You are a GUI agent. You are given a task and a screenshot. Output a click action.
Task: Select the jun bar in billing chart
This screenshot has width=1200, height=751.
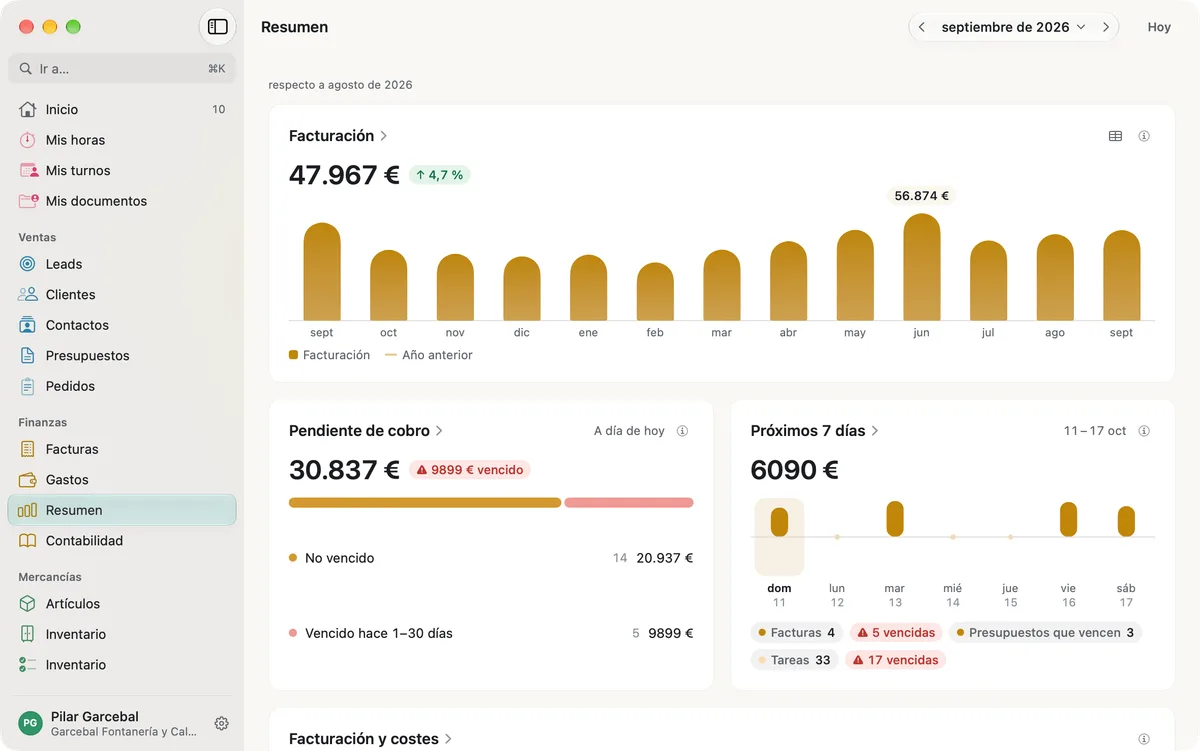click(922, 267)
